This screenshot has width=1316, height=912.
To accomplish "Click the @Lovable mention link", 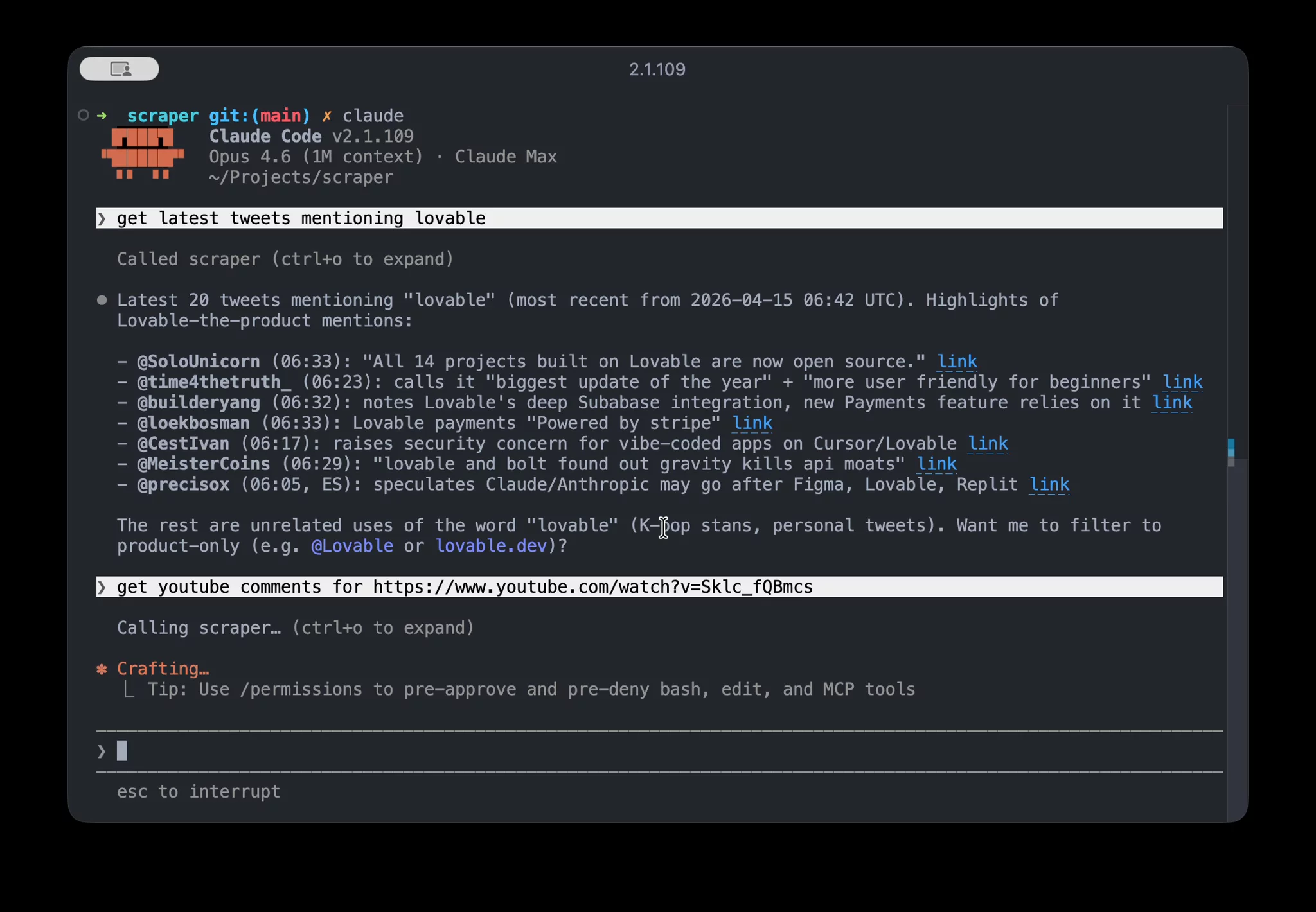I will (x=352, y=546).
